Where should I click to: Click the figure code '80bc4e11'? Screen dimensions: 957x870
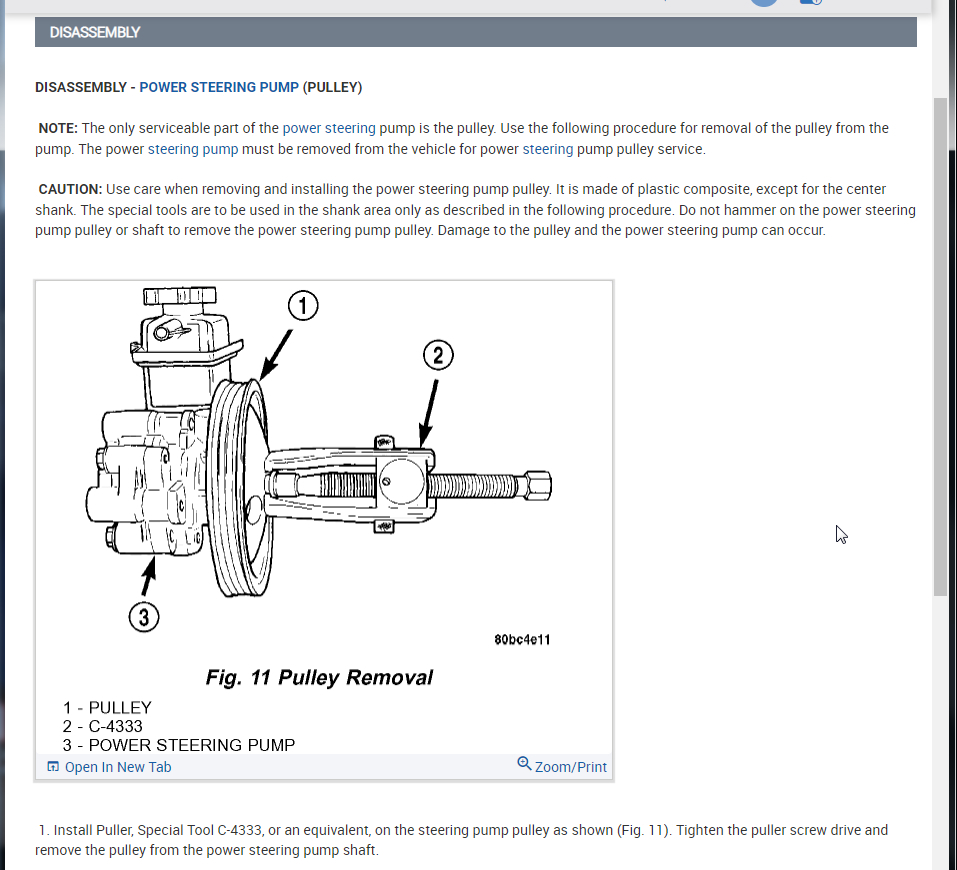tap(522, 639)
